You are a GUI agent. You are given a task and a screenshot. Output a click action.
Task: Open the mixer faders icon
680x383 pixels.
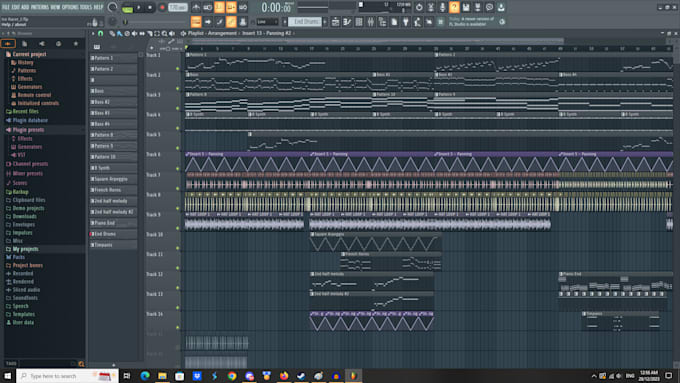(x=371, y=22)
